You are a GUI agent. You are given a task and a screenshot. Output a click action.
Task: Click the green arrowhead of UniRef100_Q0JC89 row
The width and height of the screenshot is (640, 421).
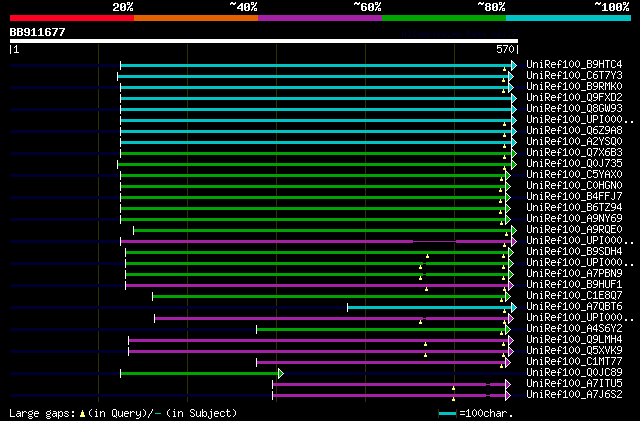pos(280,373)
